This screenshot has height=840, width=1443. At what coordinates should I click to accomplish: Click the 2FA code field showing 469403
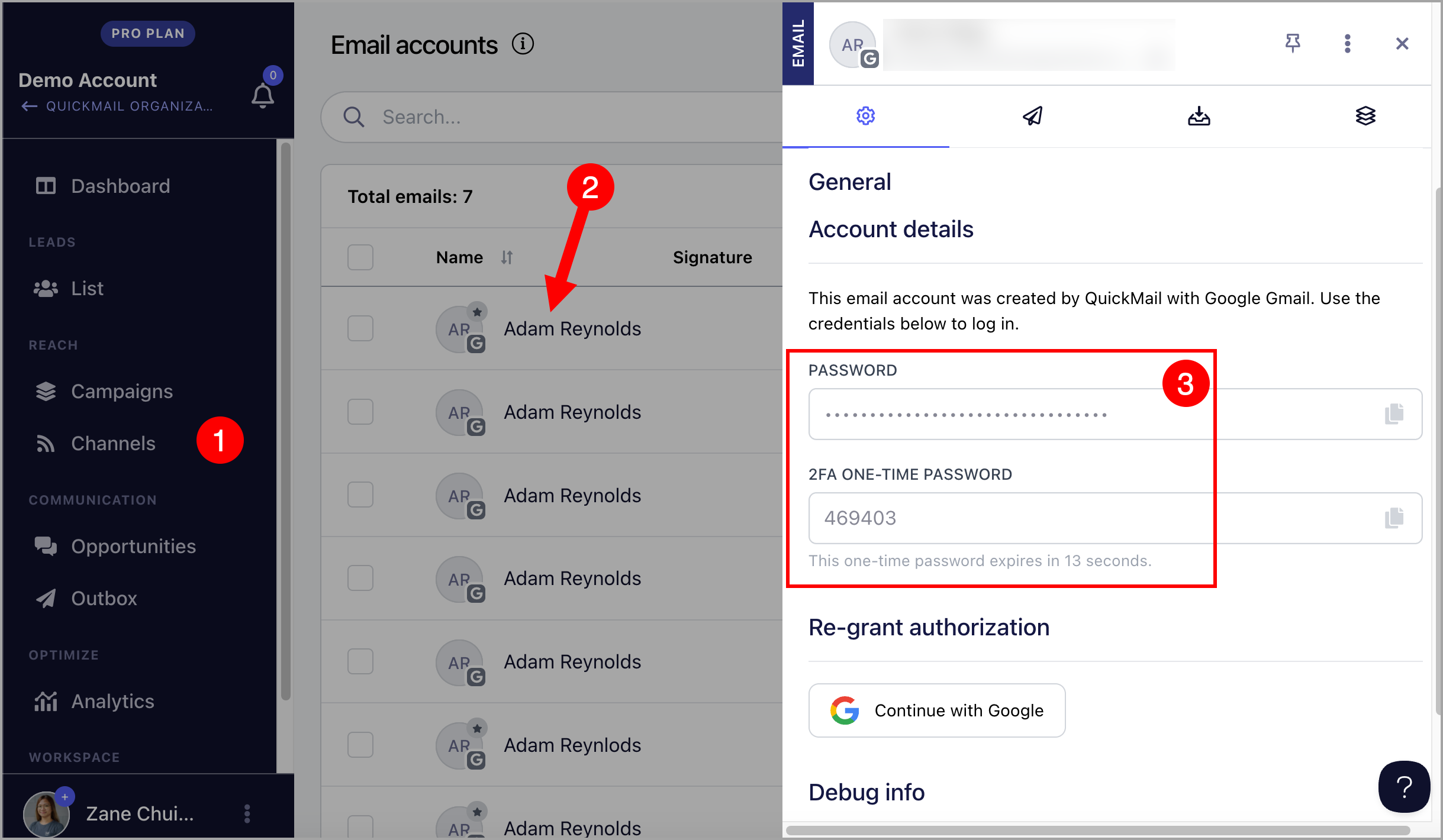pos(1116,518)
